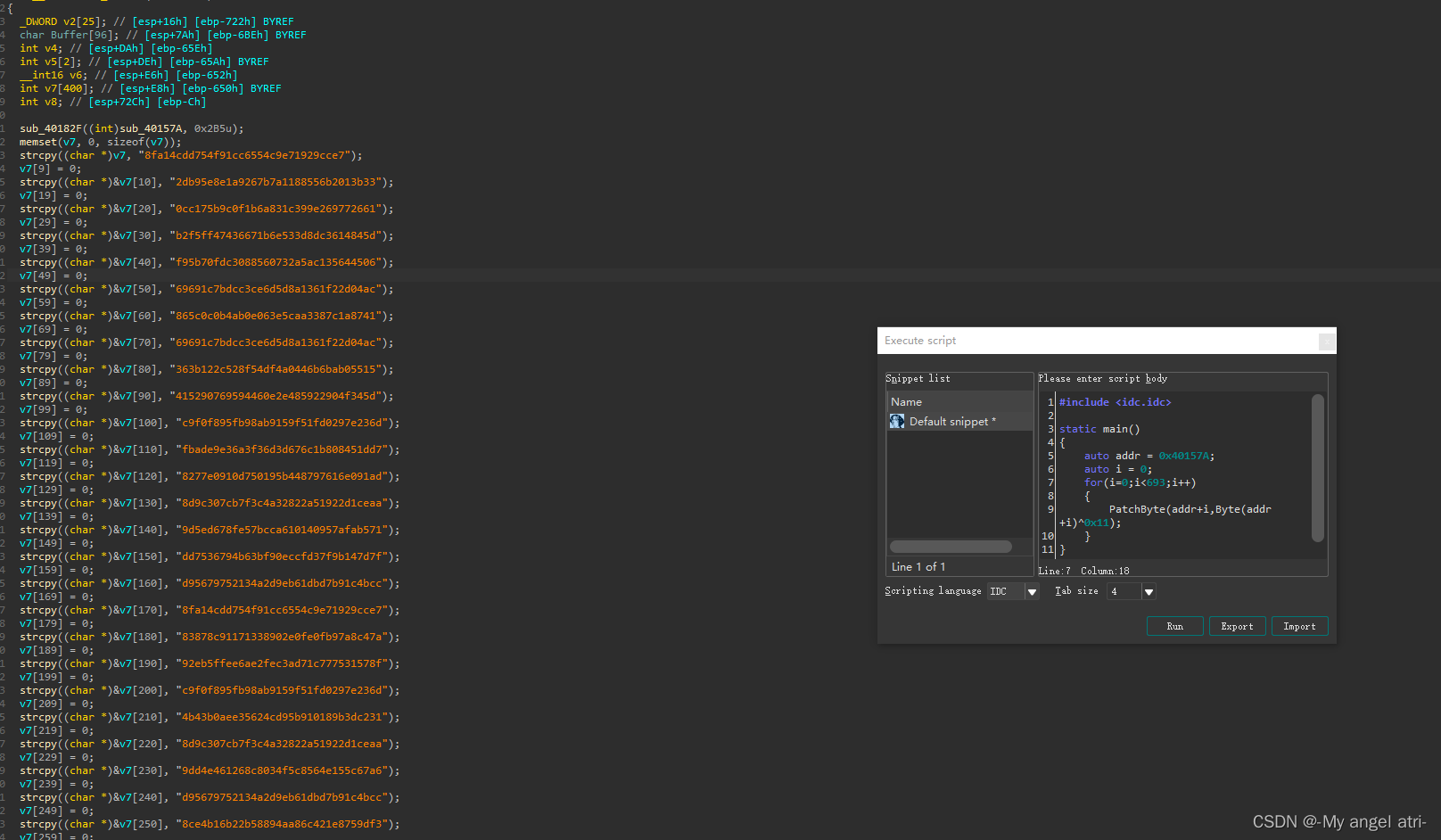Viewport: 1441px width, 840px height.
Task: Click the strcpy line for &v7[190]
Action: pyautogui.click(x=210, y=663)
